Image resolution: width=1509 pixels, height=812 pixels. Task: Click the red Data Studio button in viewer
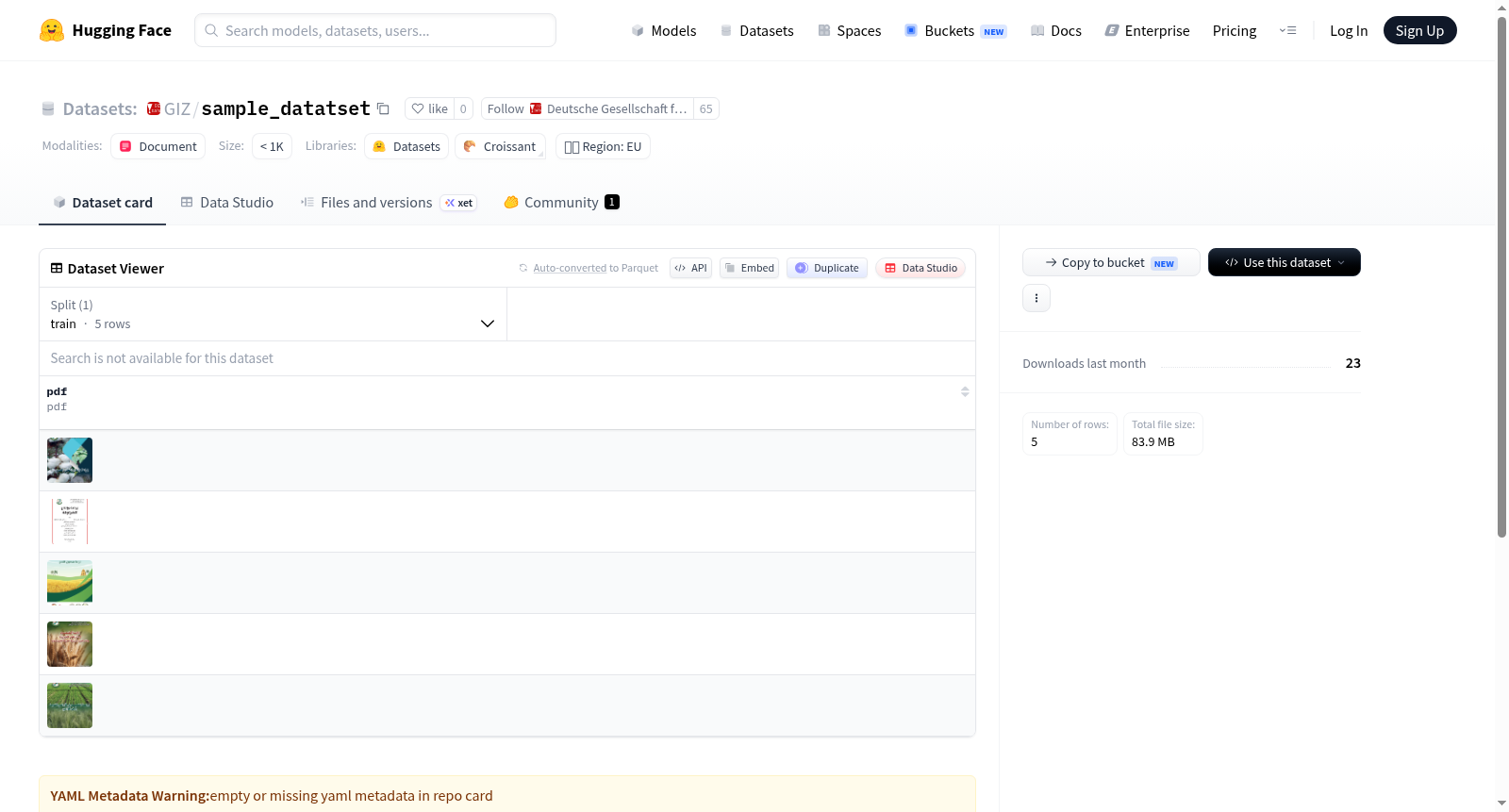point(920,268)
